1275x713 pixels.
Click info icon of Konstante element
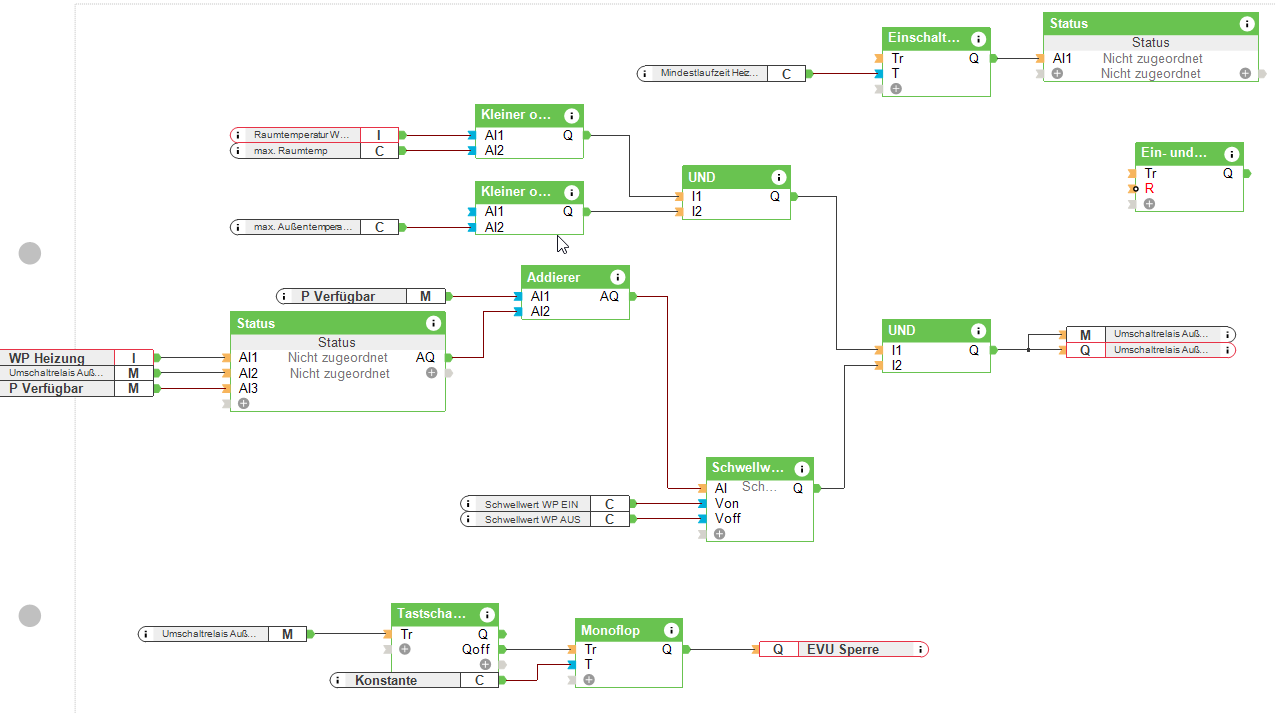coord(340,680)
